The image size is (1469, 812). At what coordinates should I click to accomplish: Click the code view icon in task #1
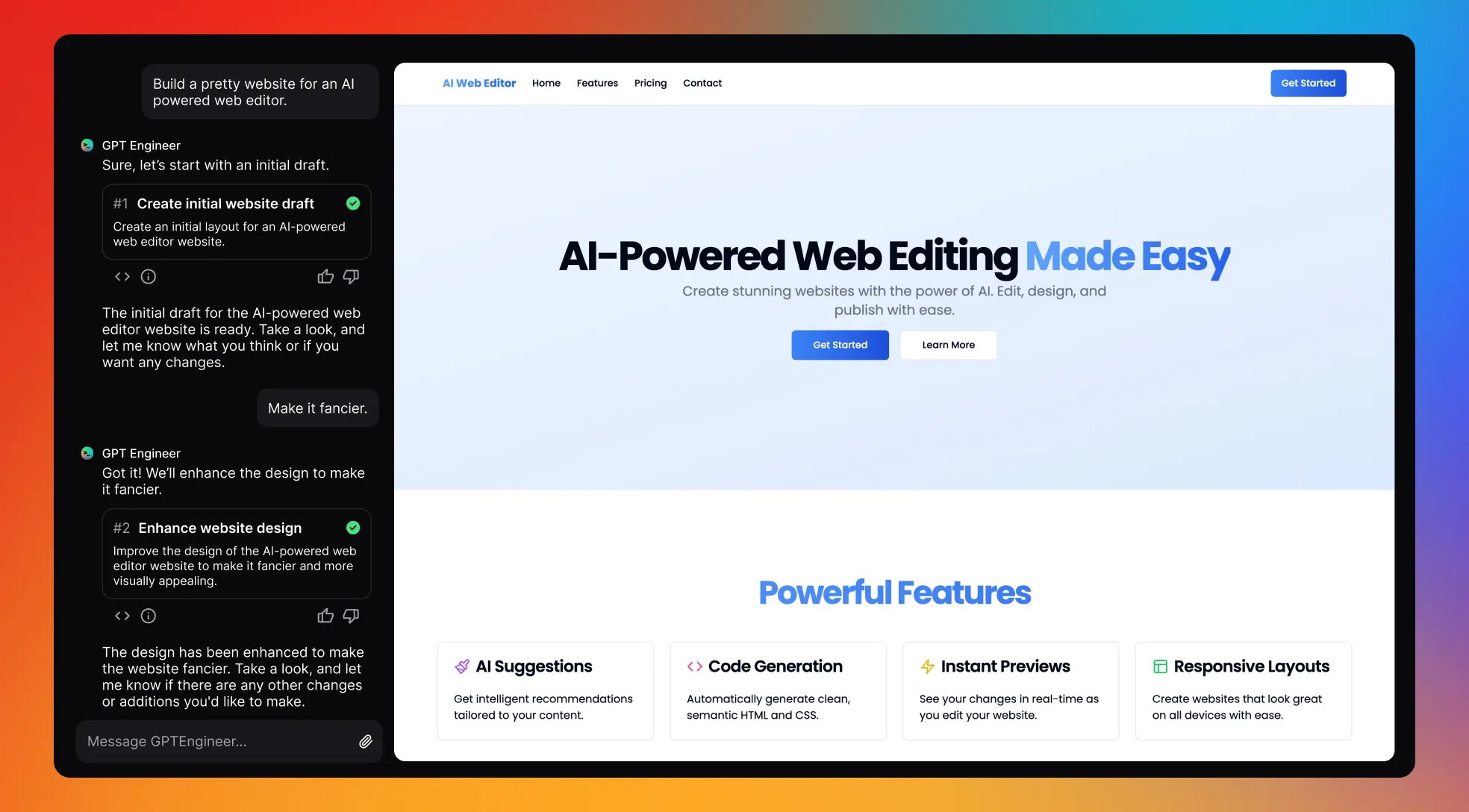pos(122,276)
